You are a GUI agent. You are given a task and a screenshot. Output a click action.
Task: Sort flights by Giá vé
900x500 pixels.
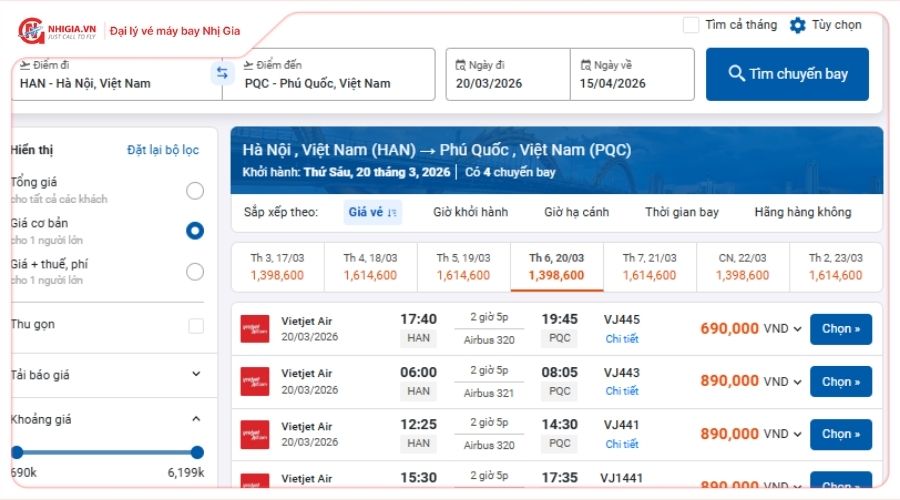click(373, 212)
